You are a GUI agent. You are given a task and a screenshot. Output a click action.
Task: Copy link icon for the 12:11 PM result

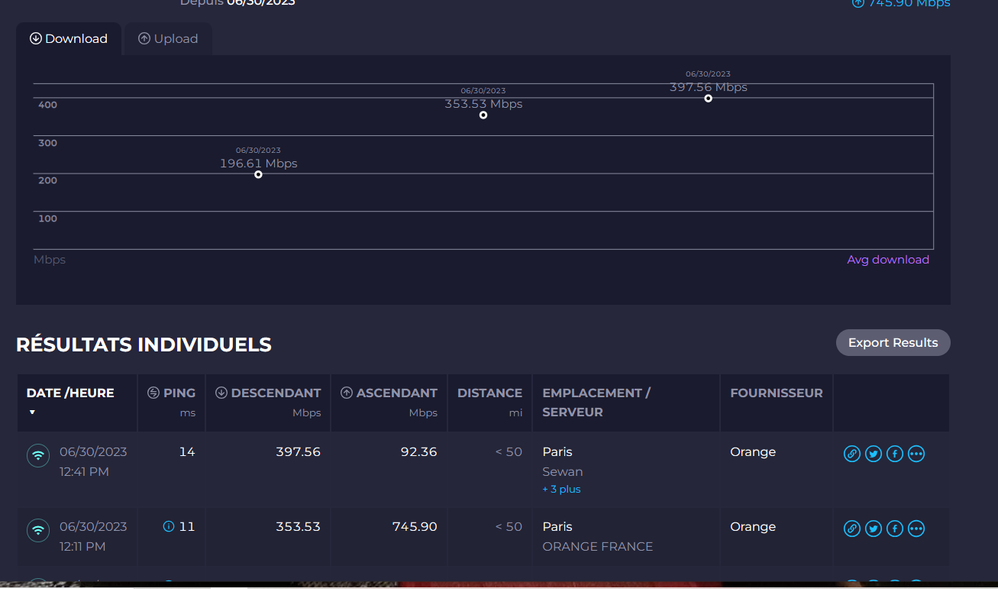click(x=852, y=529)
